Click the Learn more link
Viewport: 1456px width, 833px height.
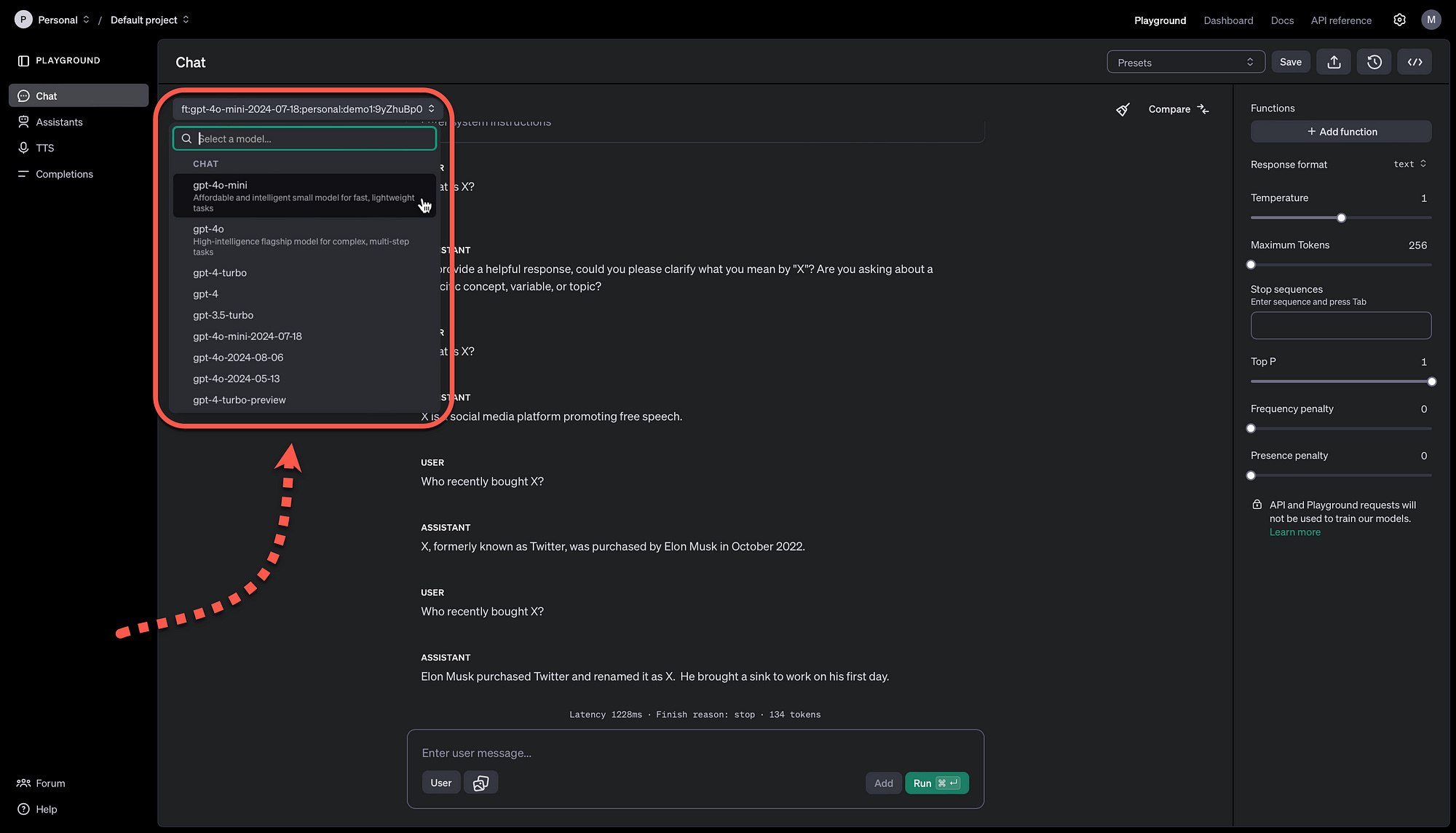1294,532
